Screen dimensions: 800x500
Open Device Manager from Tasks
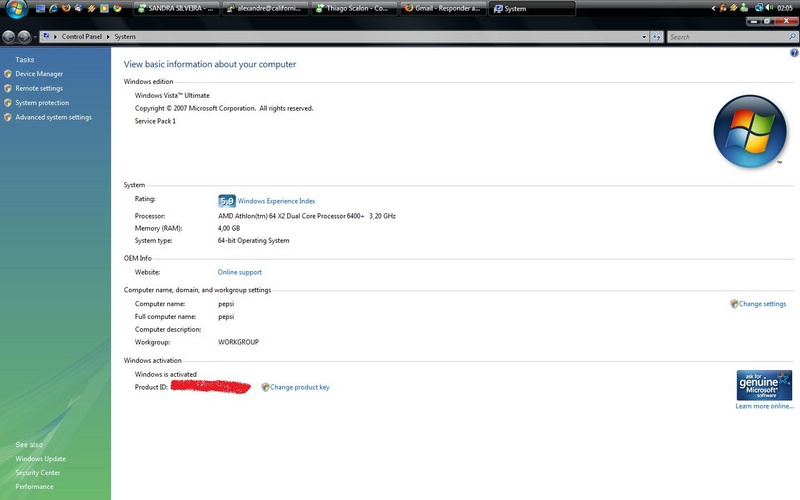pyautogui.click(x=39, y=74)
